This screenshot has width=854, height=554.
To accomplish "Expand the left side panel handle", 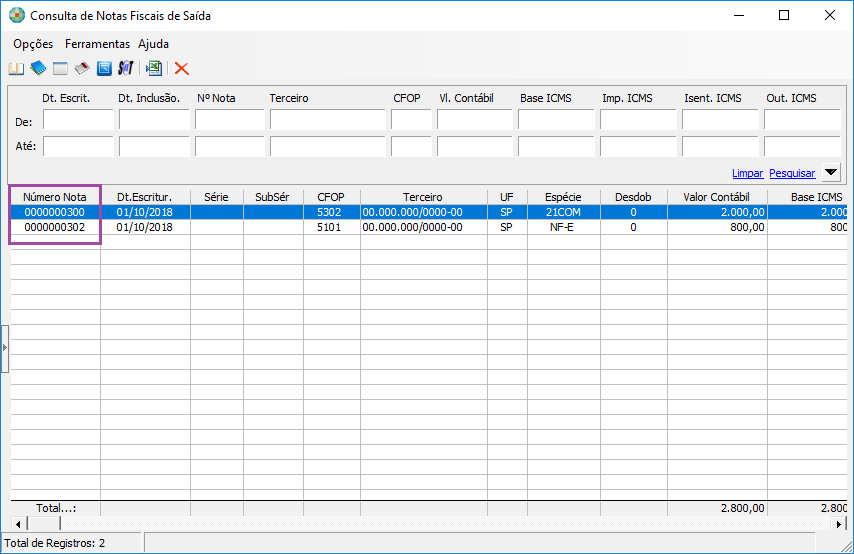I will (x=4, y=347).
